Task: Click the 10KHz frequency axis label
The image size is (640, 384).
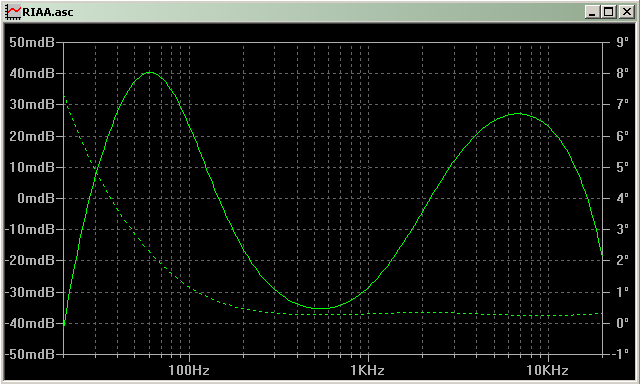Action: point(547,371)
